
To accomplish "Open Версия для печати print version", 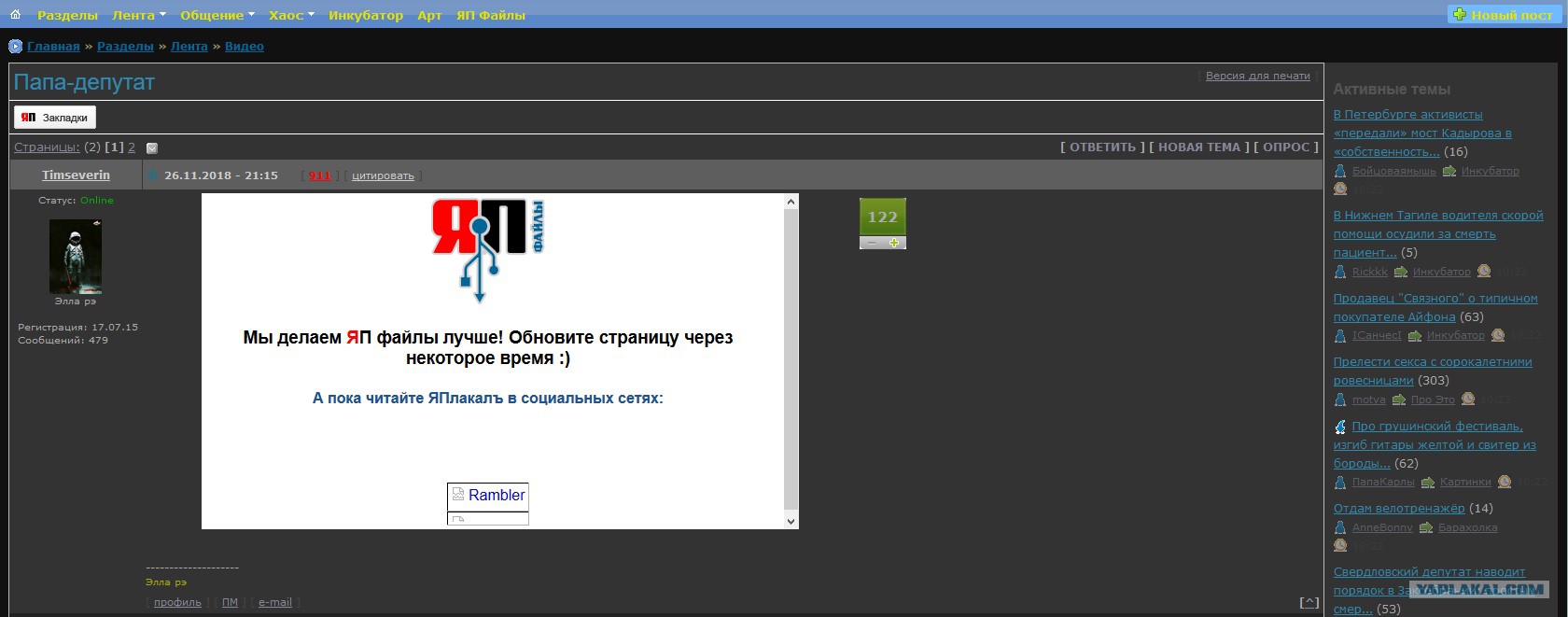I will [1258, 76].
